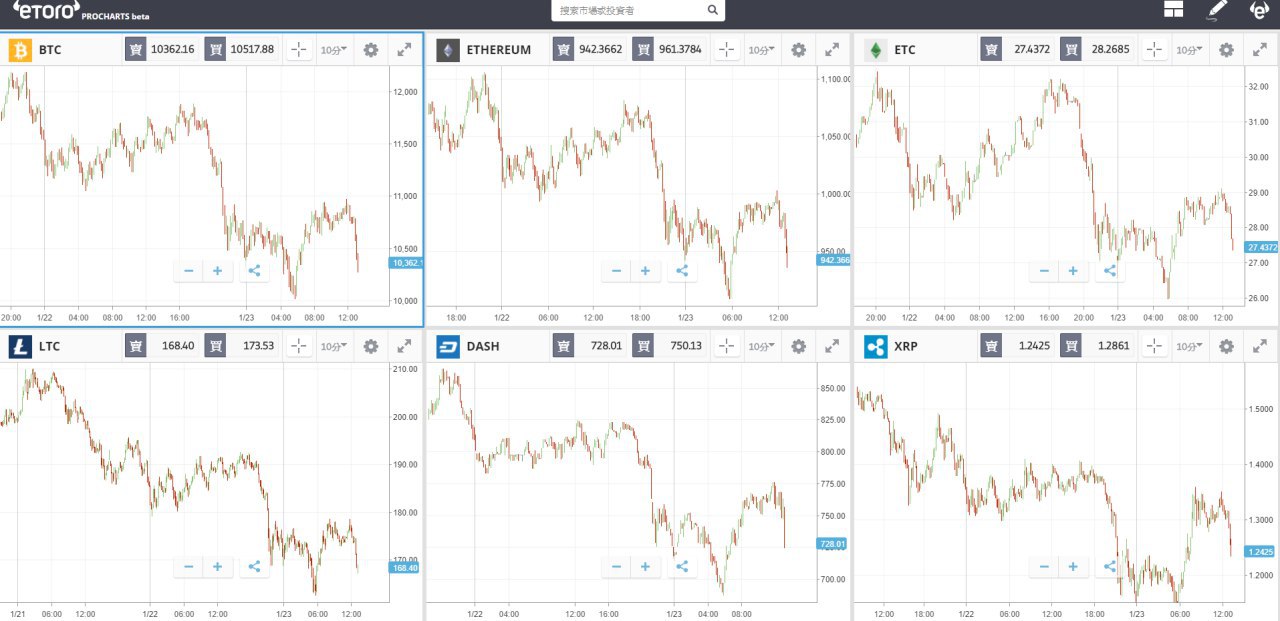
Task: Click the ETHEREUM 942.3662 price button
Action: (x=588, y=49)
